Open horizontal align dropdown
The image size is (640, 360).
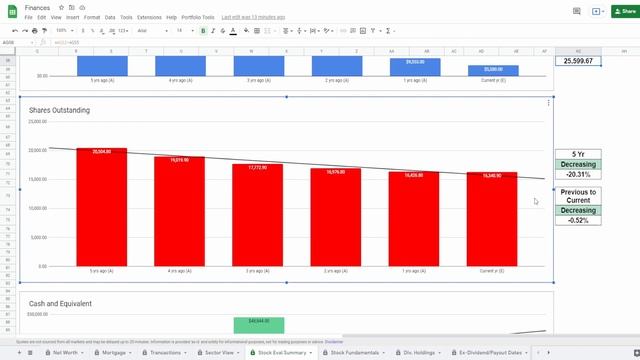click(x=288, y=31)
